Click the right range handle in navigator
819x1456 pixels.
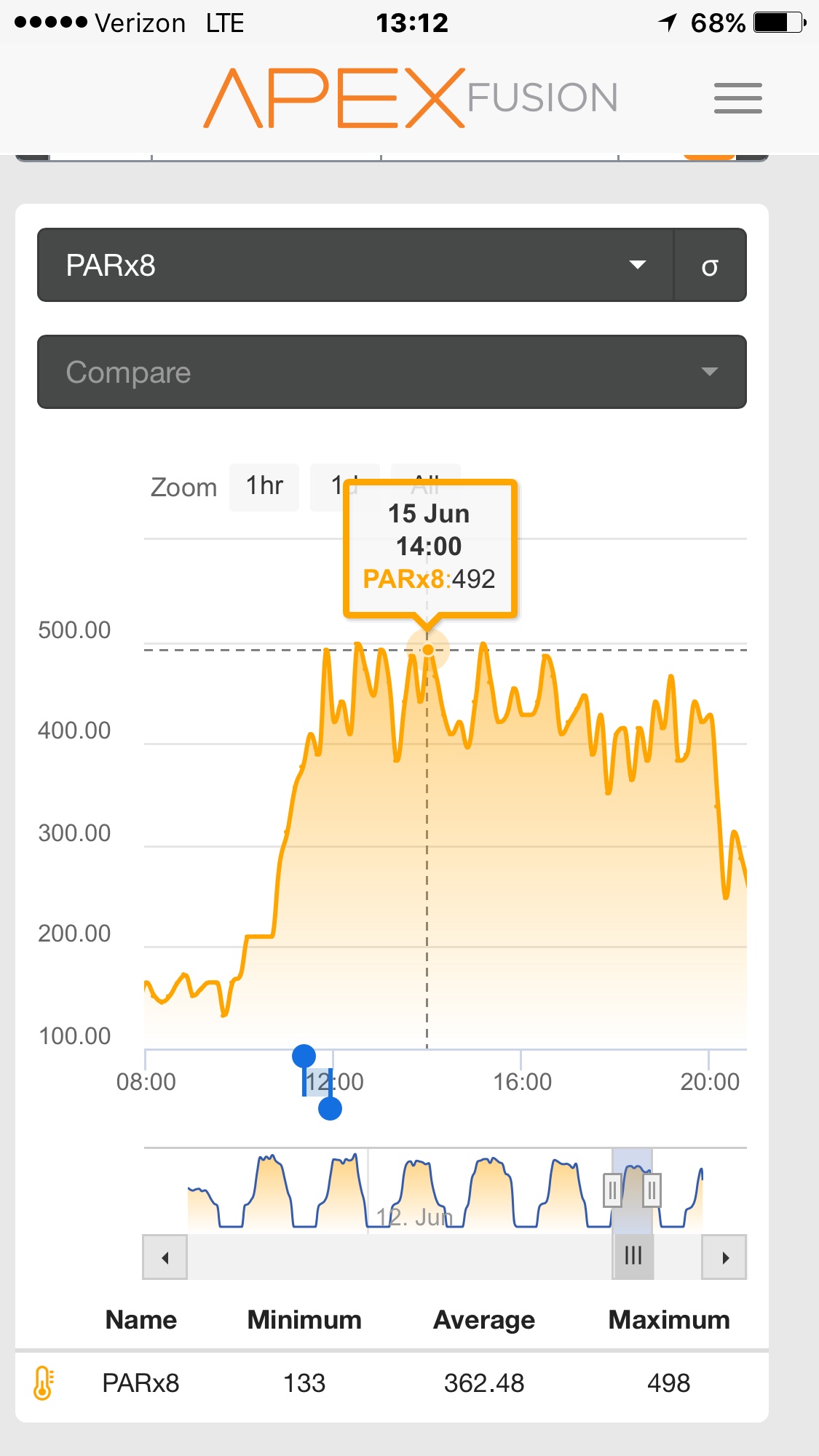(652, 1190)
